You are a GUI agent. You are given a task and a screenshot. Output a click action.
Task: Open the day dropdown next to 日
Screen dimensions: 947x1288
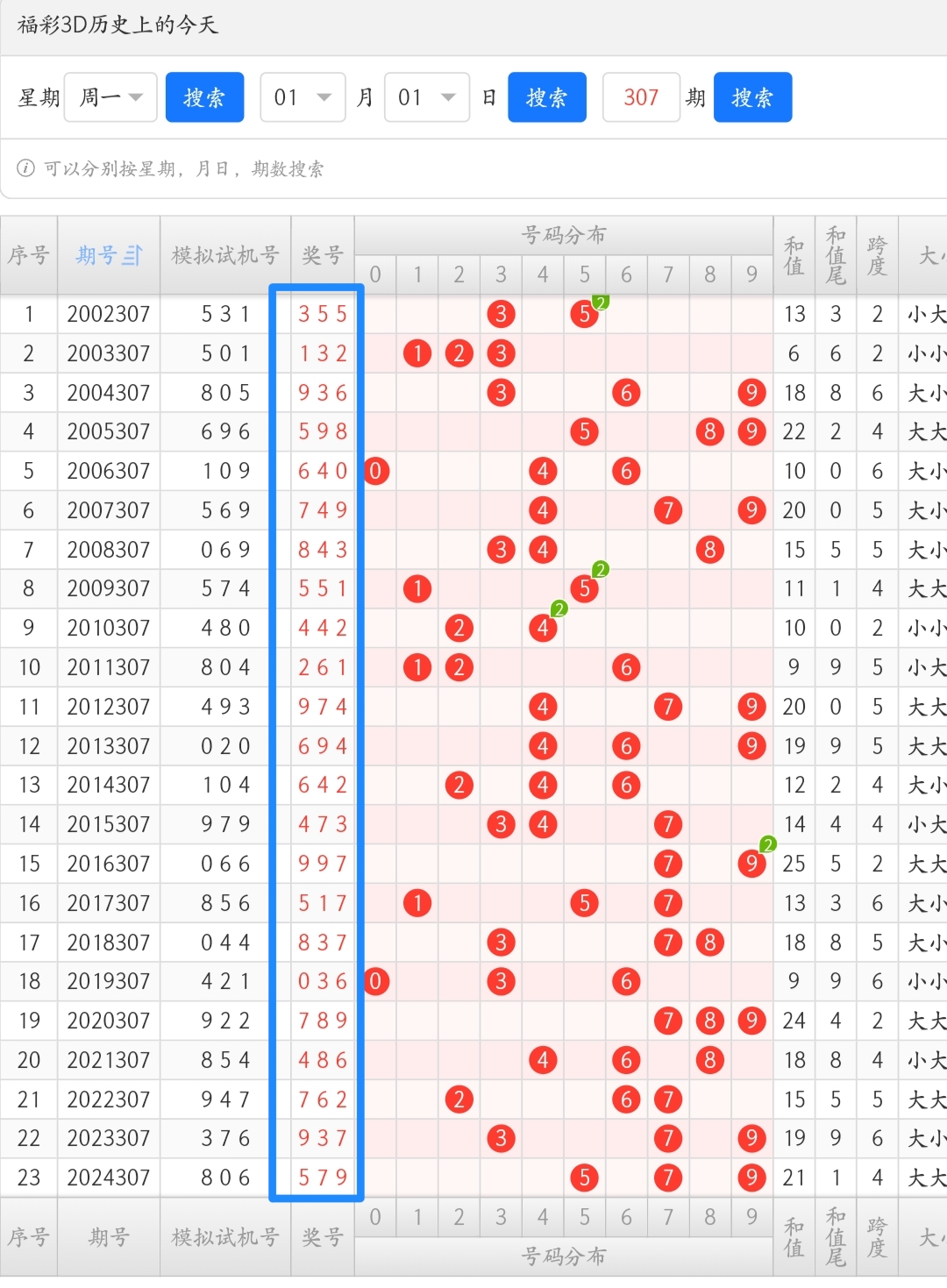[x=427, y=97]
